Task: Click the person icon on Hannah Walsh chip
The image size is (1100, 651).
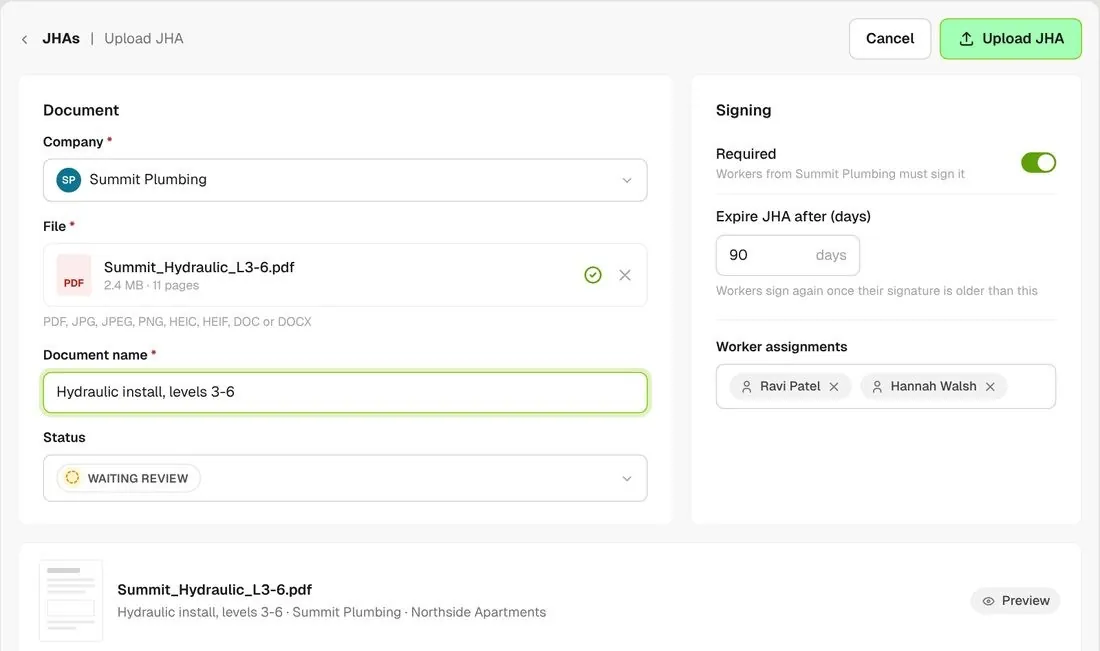Action: (877, 387)
